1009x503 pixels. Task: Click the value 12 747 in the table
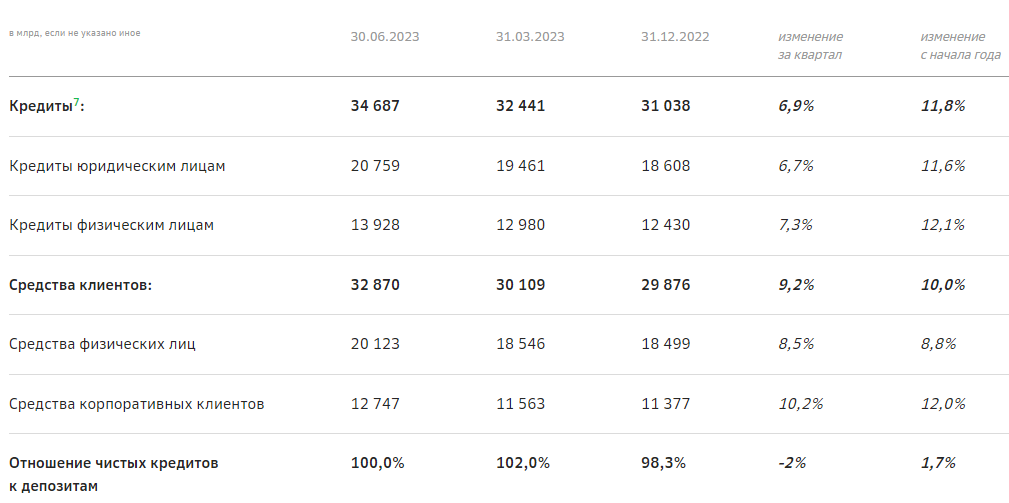375,404
